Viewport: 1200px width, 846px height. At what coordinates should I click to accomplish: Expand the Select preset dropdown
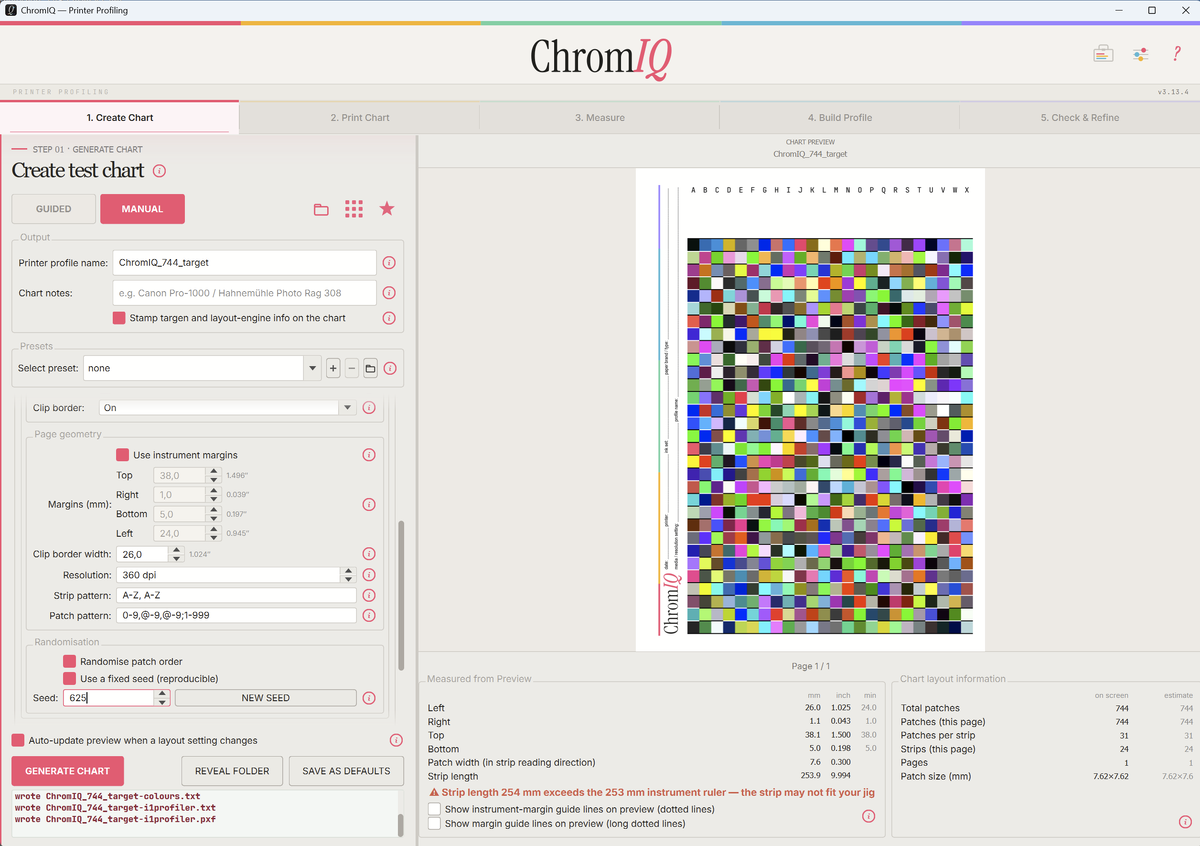click(x=313, y=368)
